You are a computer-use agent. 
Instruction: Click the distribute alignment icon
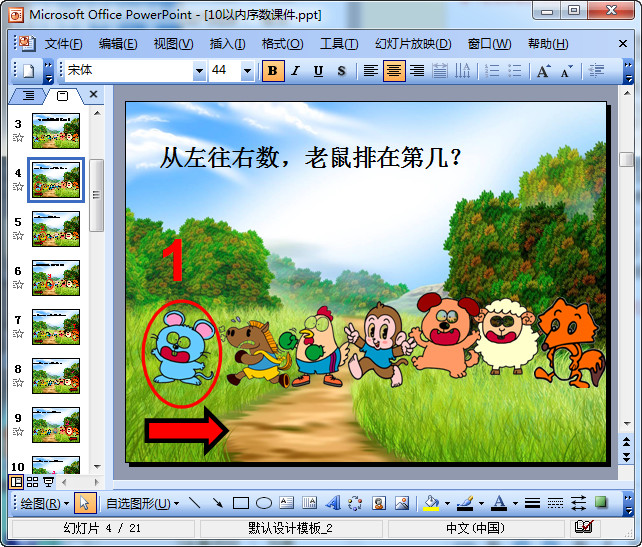click(440, 71)
